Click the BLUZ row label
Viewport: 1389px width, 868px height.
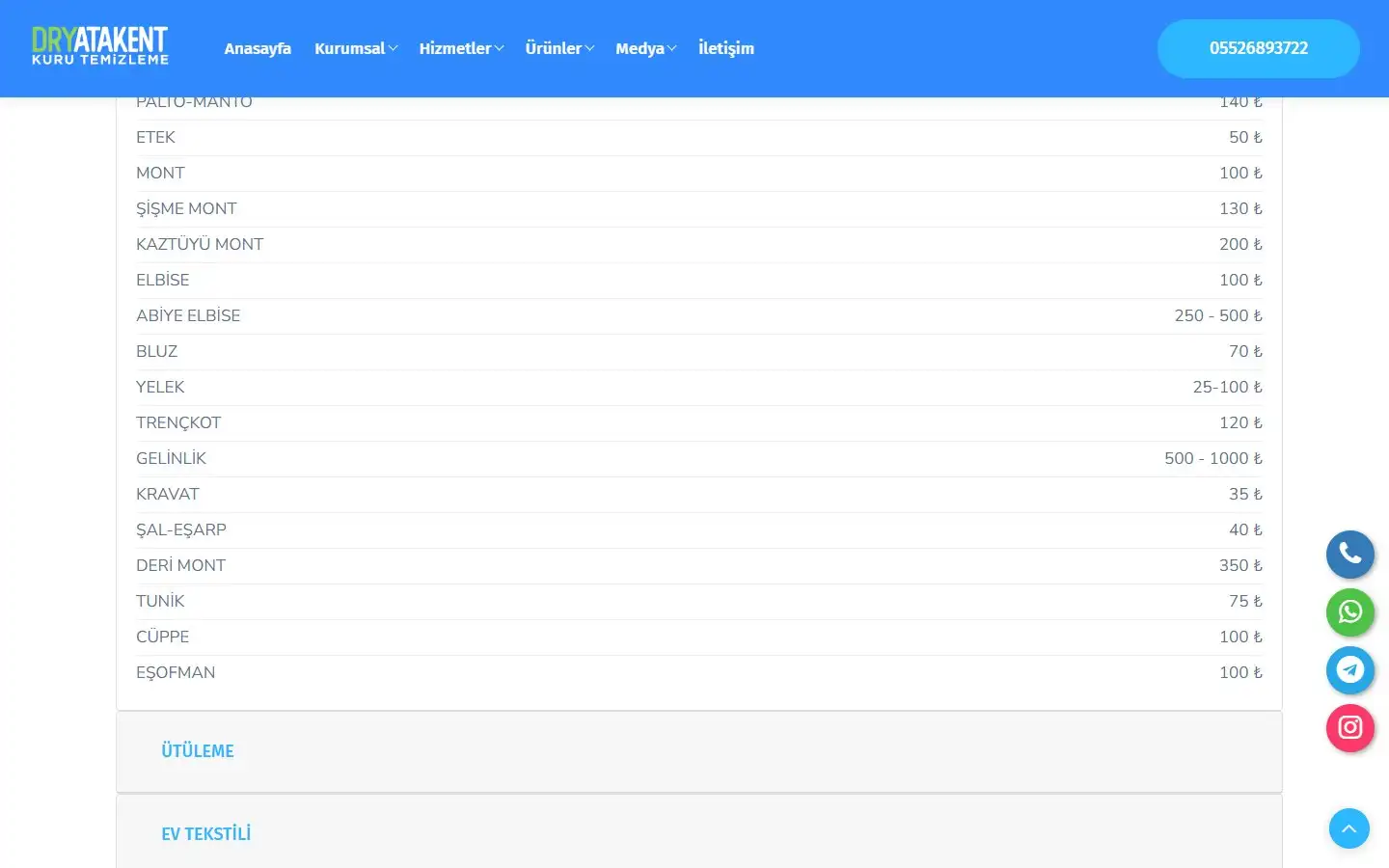(x=157, y=351)
